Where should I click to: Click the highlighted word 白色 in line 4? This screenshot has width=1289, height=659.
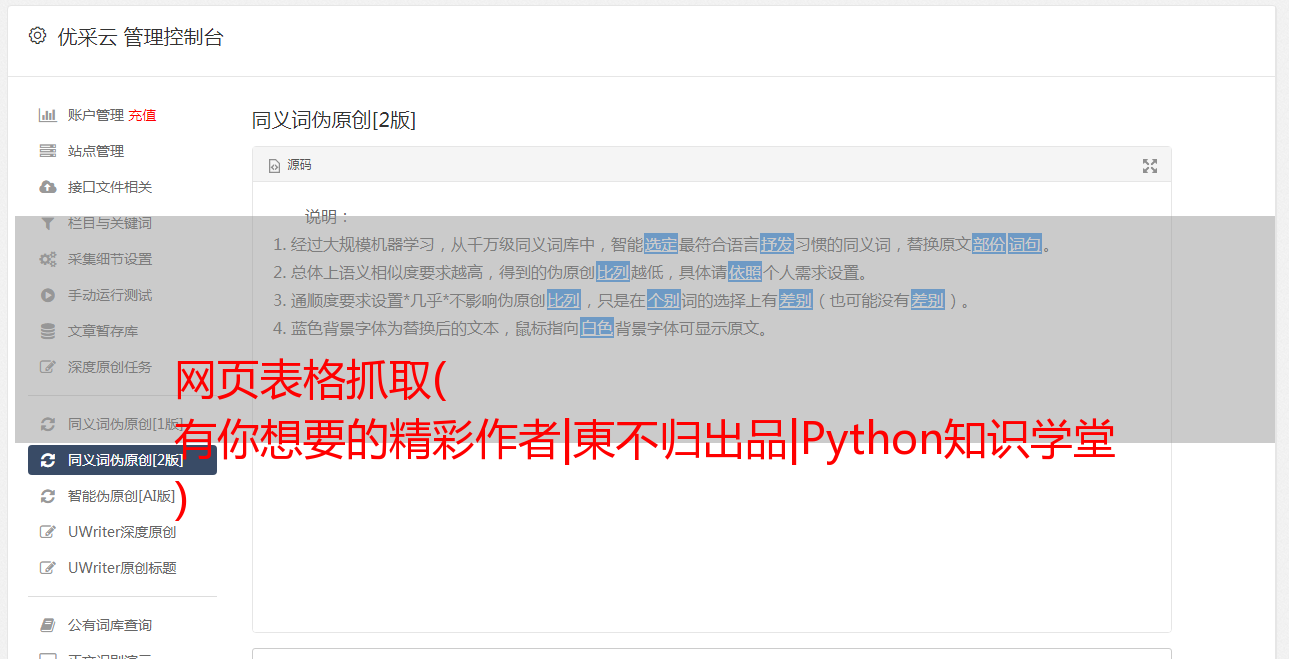(597, 328)
